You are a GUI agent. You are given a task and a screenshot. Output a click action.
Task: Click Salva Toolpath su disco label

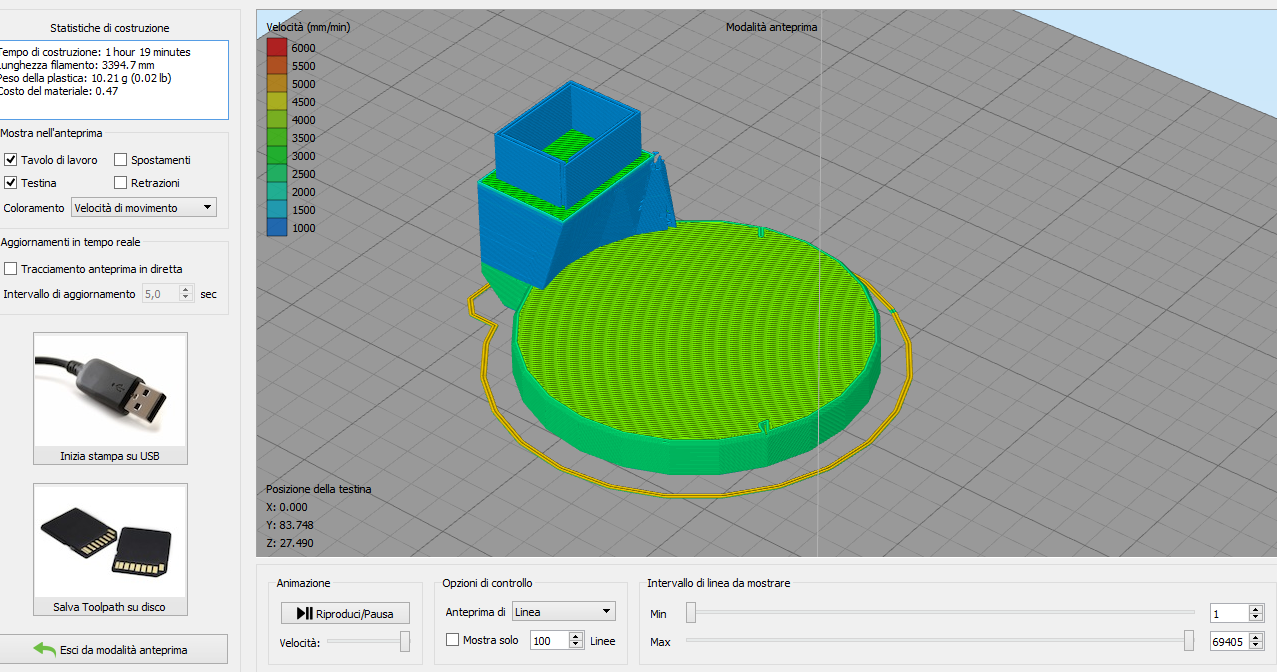(110, 607)
